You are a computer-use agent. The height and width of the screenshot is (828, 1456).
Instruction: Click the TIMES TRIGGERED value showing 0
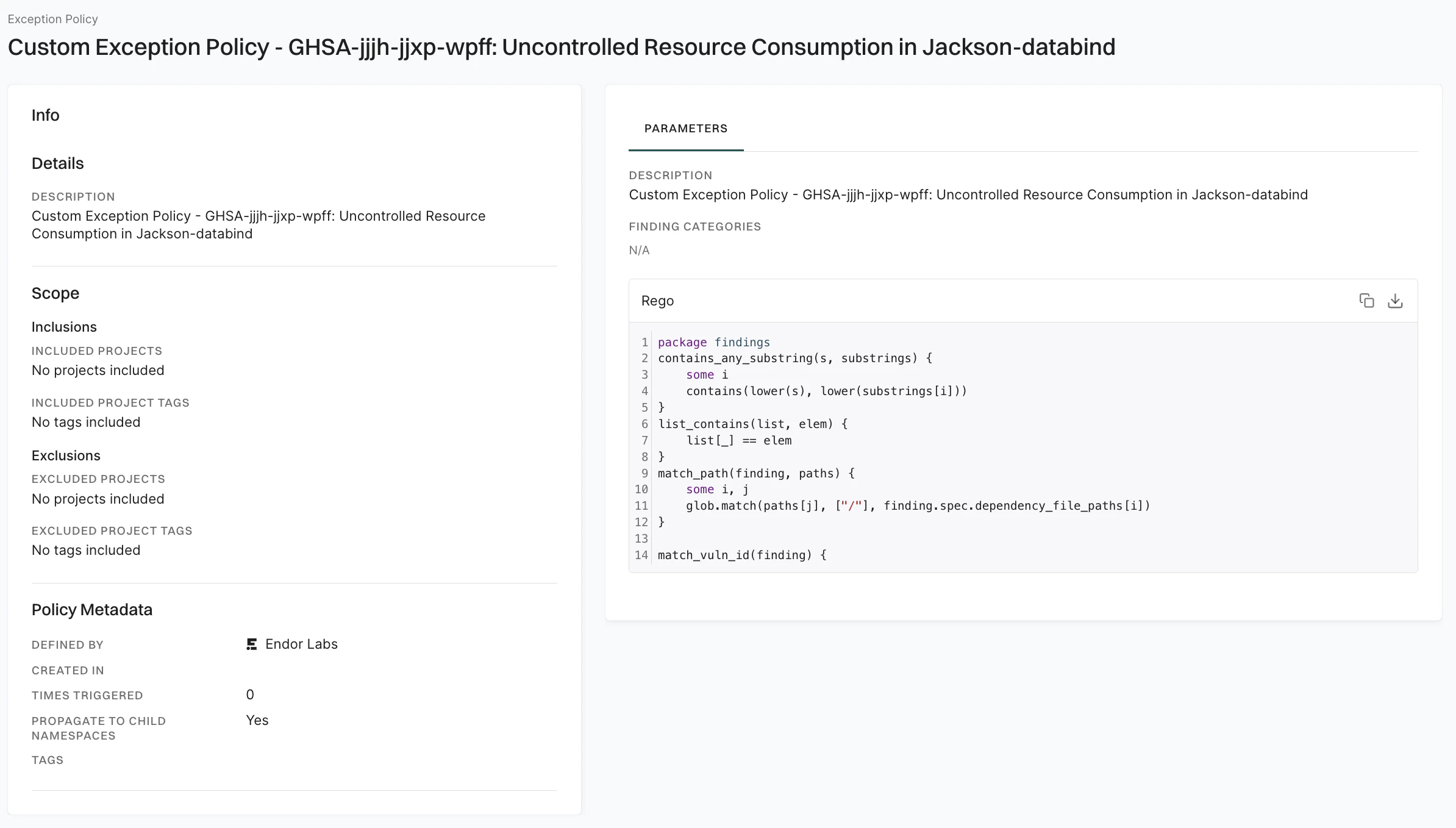pos(249,694)
